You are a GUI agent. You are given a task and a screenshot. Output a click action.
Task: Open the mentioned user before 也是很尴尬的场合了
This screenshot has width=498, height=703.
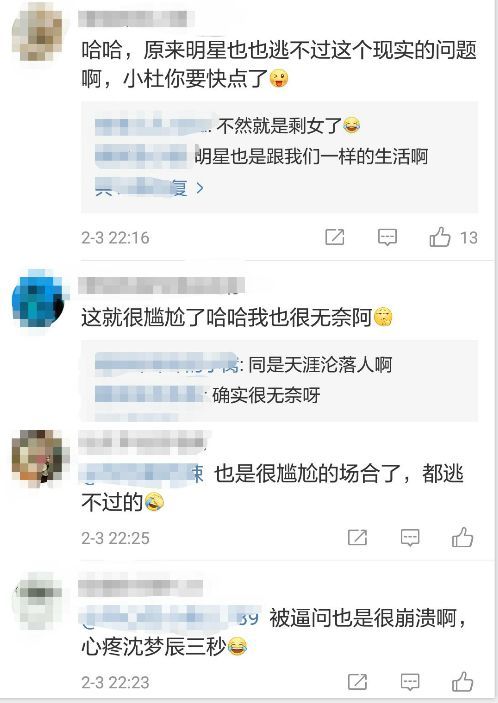(142, 473)
